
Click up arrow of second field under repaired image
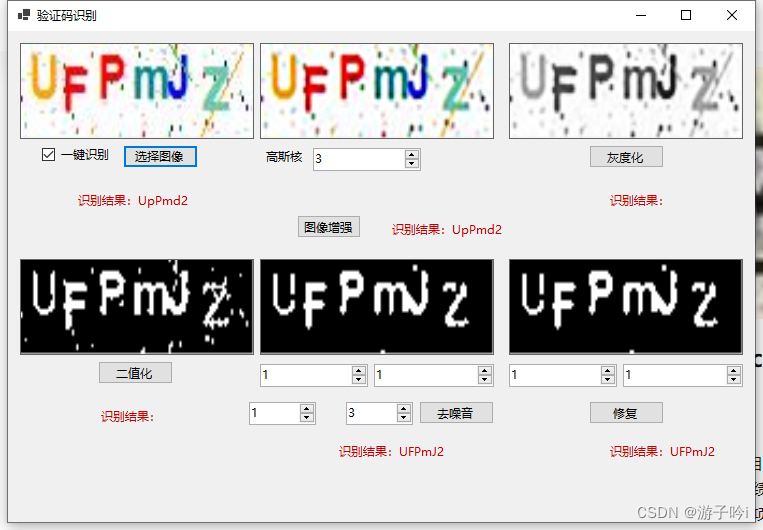click(734, 371)
